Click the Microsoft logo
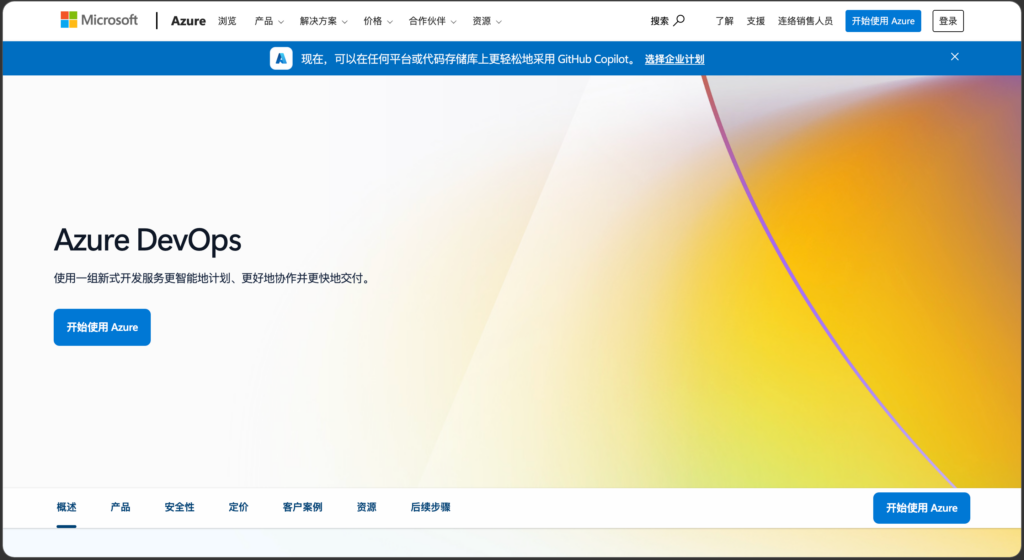 coord(99,20)
